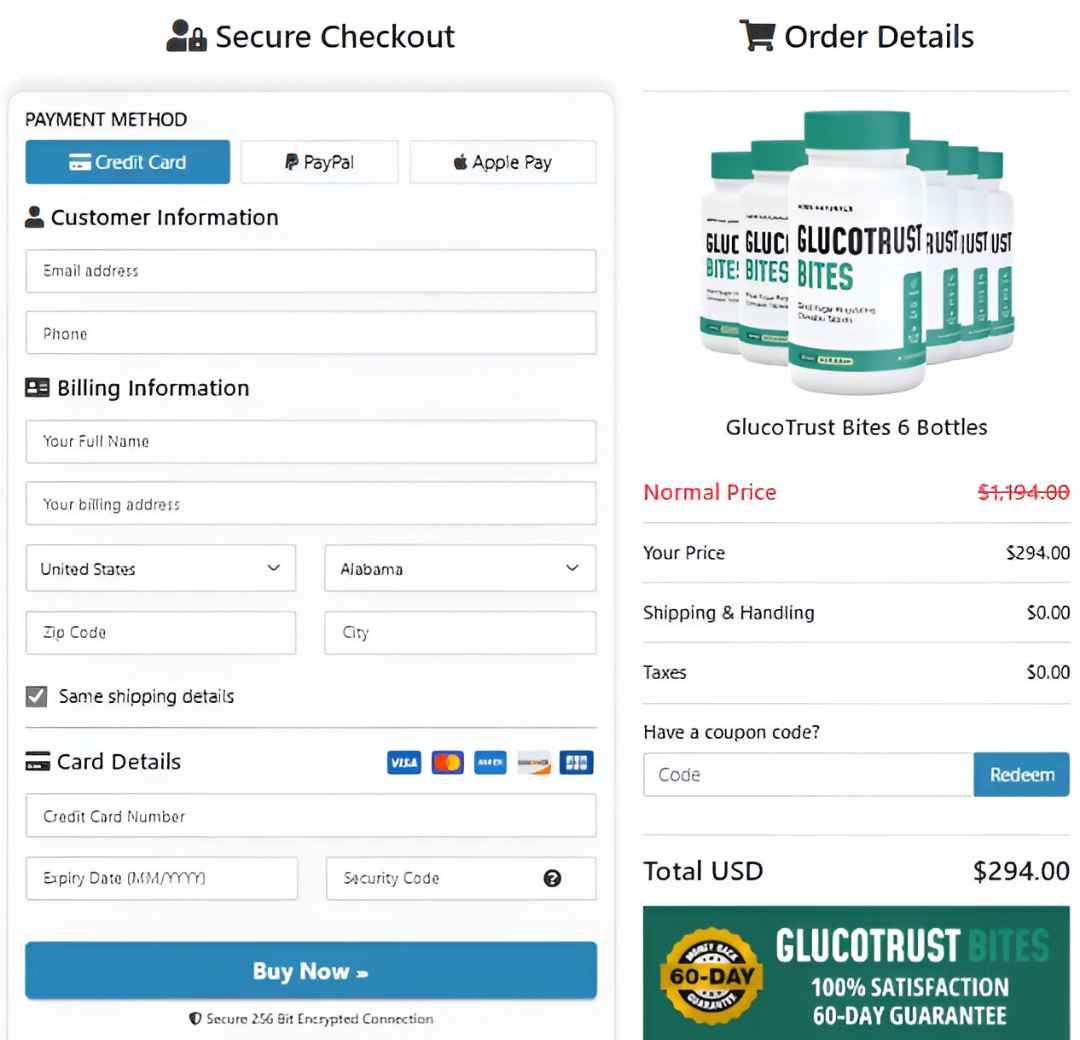Viewport: 1080px width, 1040px height.
Task: Click the coupon Code input field
Action: (807, 774)
